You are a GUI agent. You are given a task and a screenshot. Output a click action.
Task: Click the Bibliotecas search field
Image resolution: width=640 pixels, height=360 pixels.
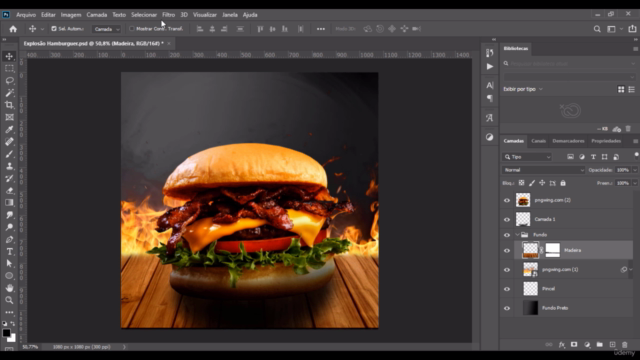[569, 64]
